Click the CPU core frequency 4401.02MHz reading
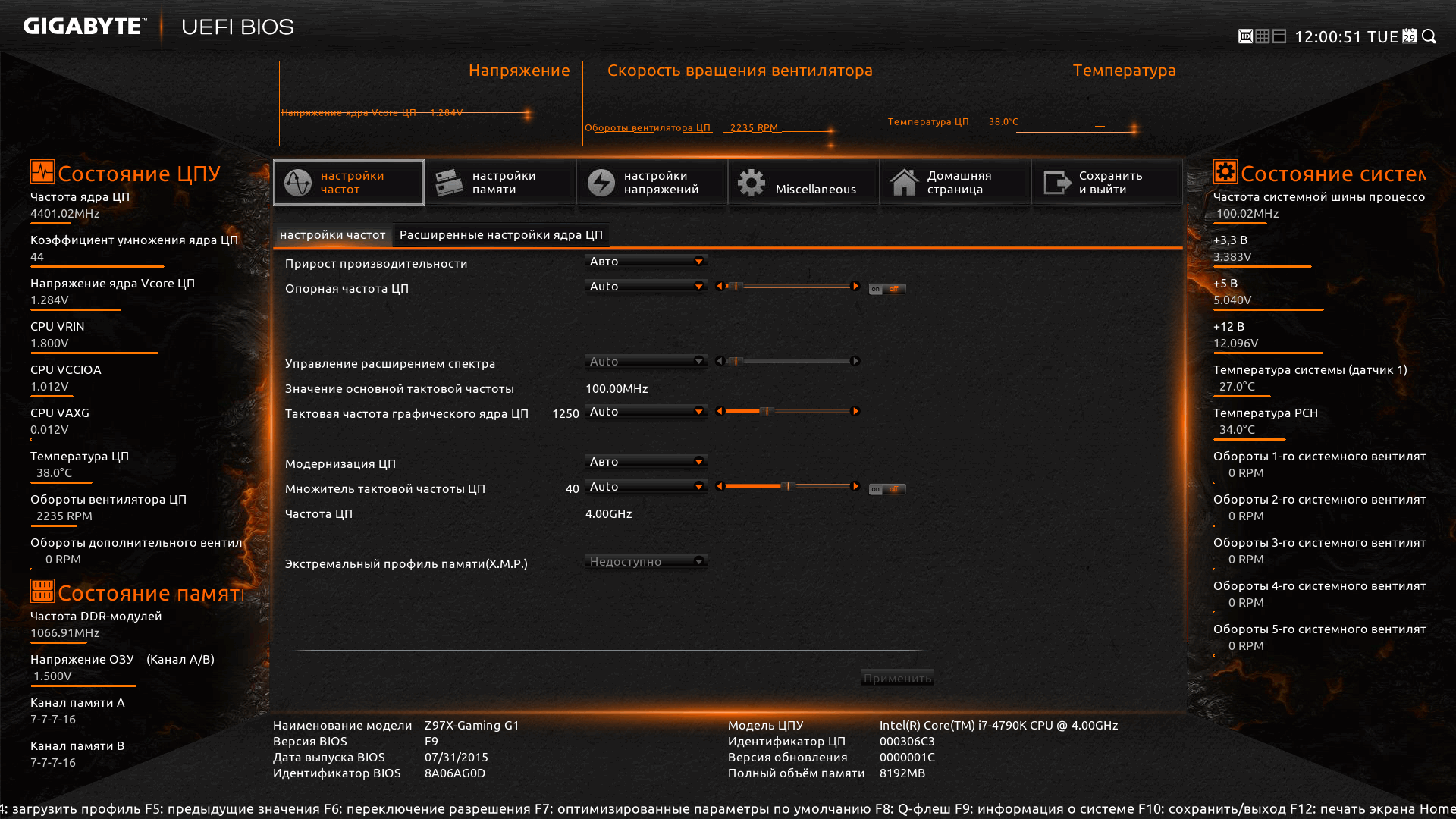 click(65, 214)
